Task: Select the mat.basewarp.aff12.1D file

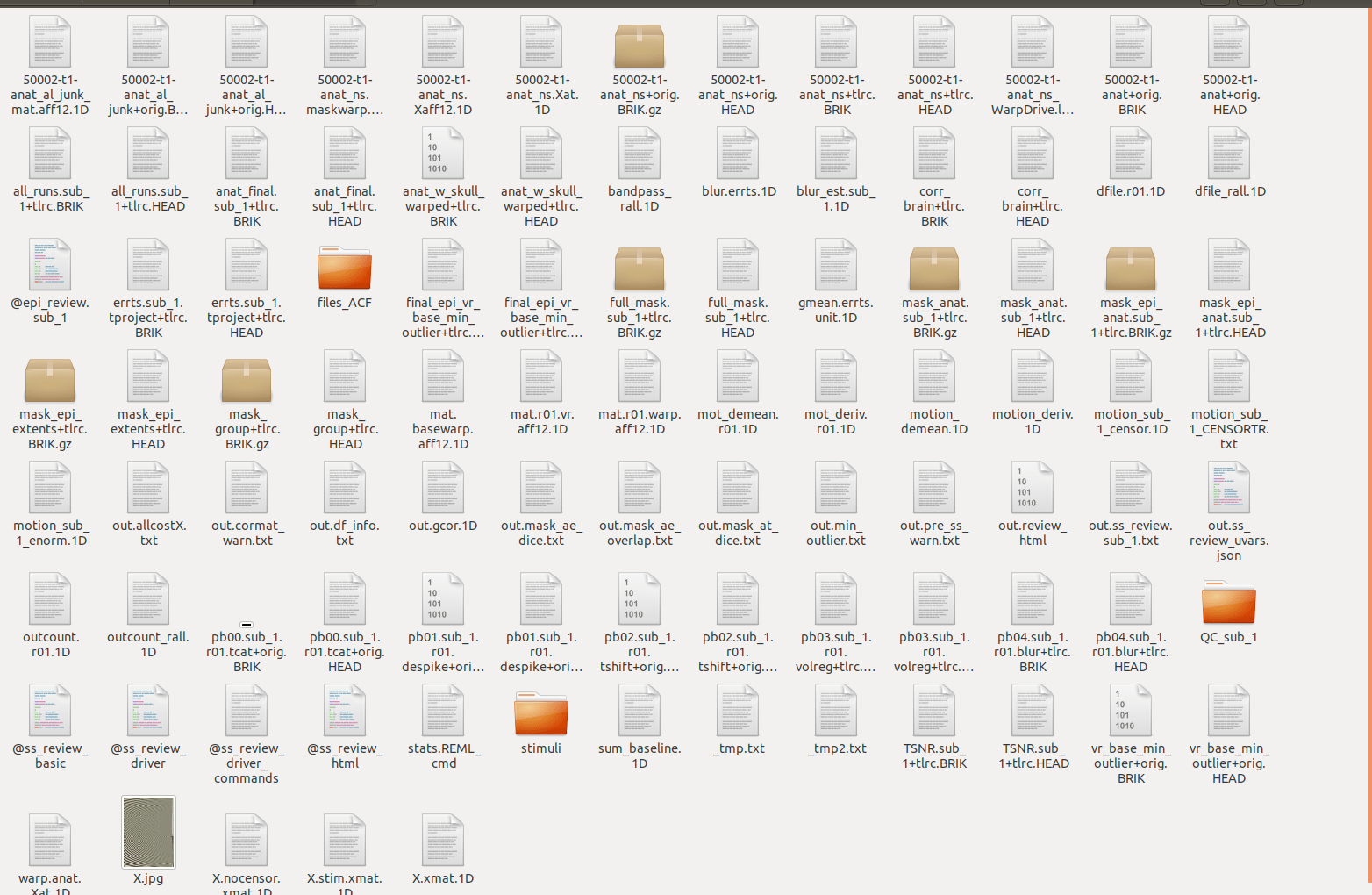Action: click(443, 376)
